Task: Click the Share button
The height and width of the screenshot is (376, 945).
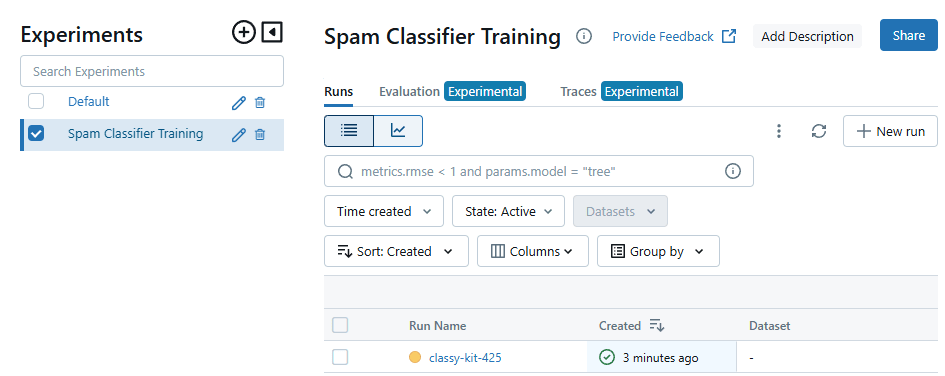Action: (909, 36)
